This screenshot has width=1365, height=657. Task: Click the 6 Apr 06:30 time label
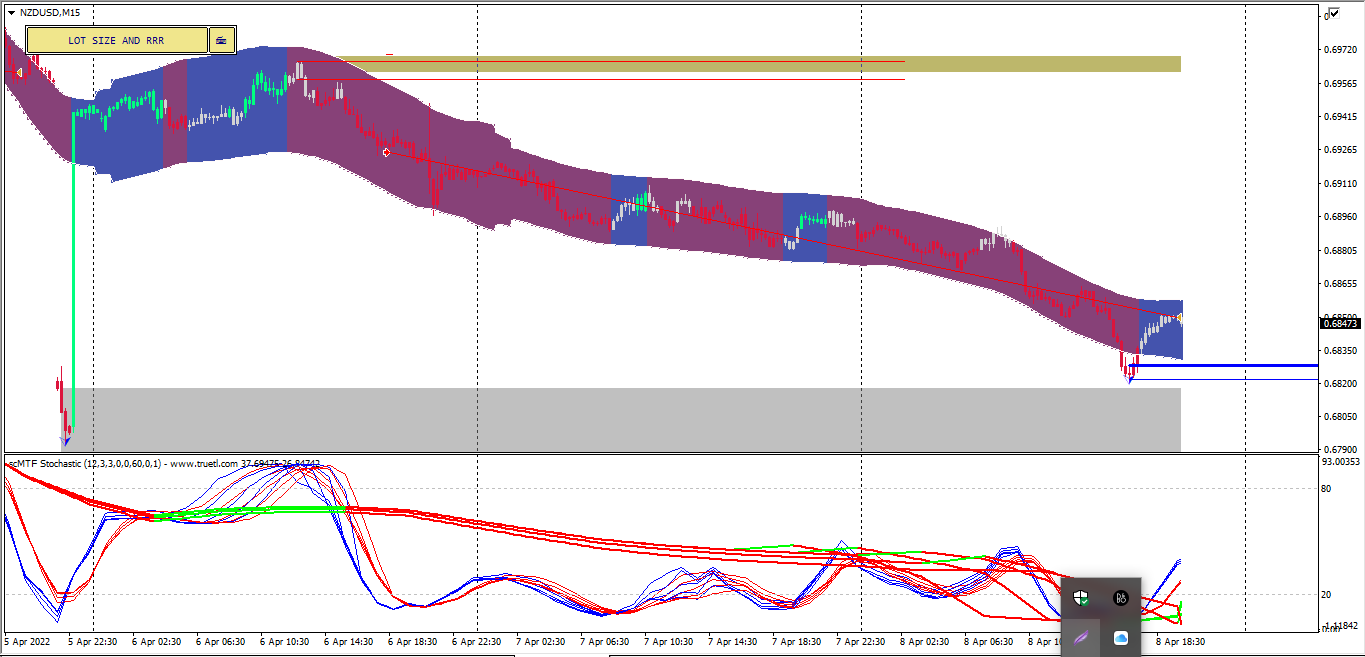pyautogui.click(x=221, y=641)
